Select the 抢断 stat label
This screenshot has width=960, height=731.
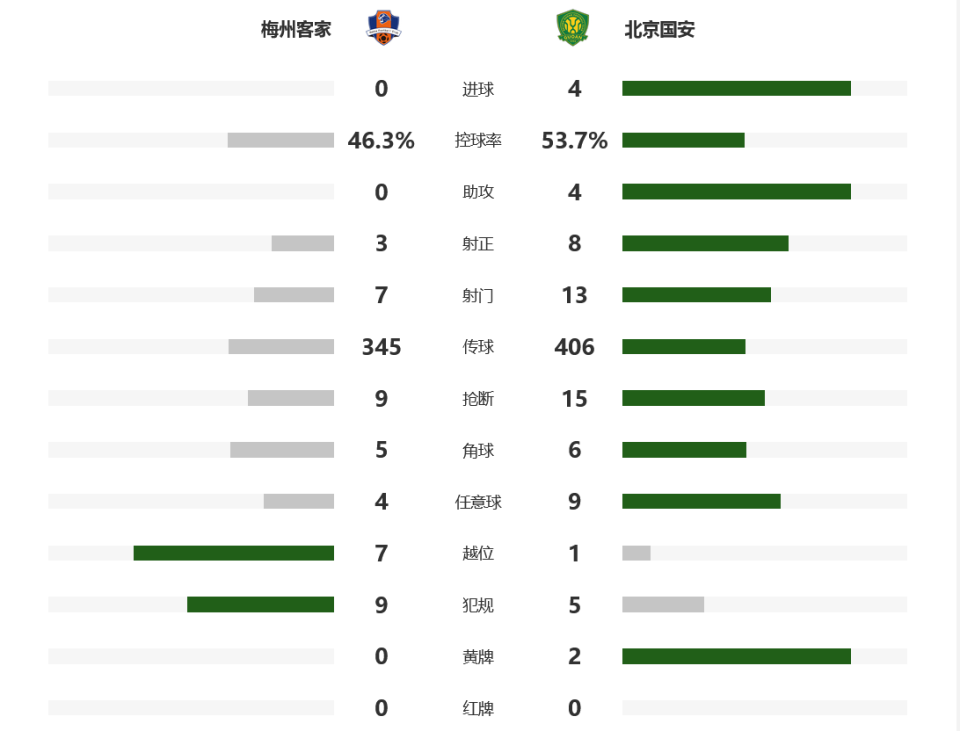[478, 399]
